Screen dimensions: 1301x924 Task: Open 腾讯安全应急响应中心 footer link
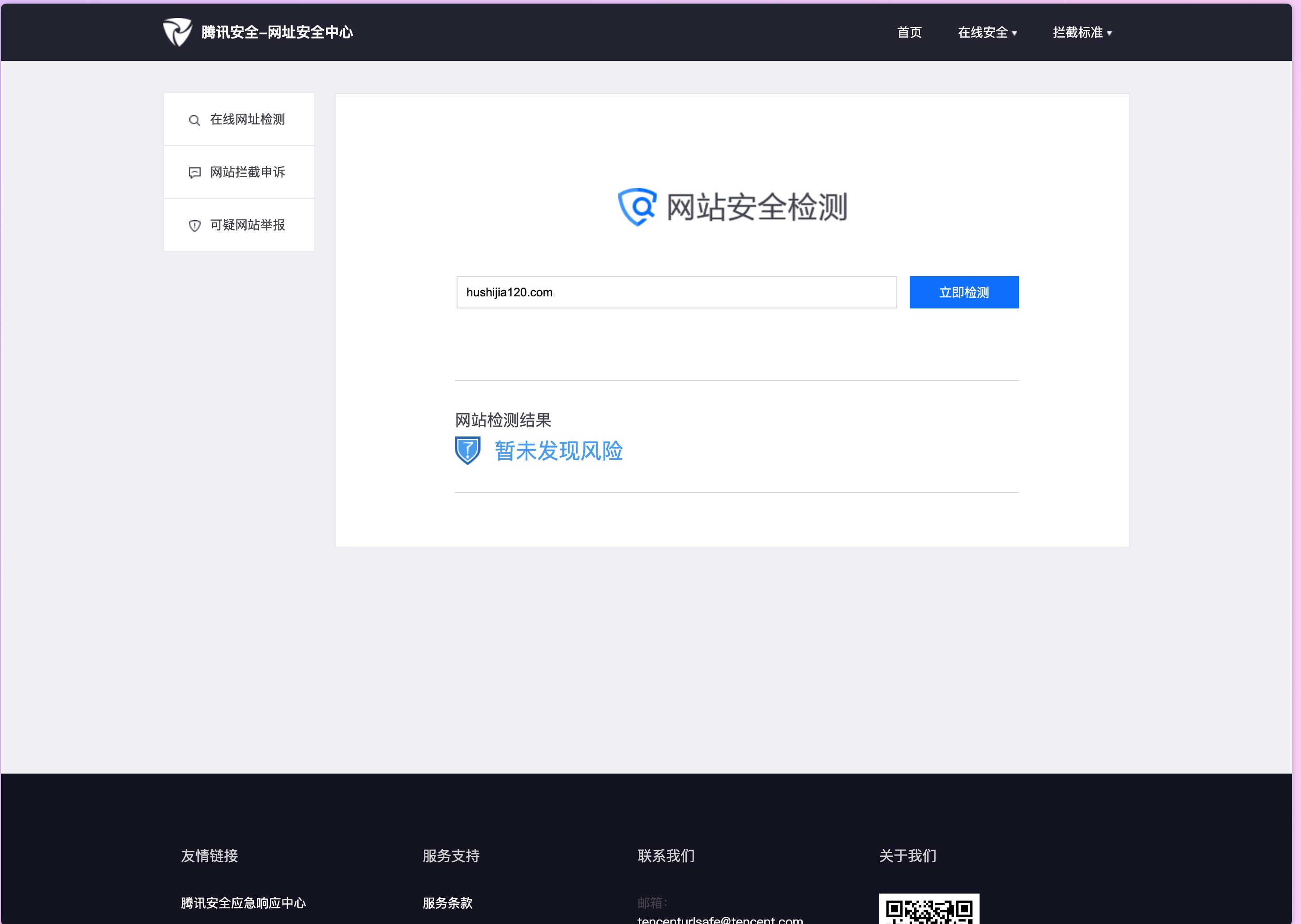244,903
